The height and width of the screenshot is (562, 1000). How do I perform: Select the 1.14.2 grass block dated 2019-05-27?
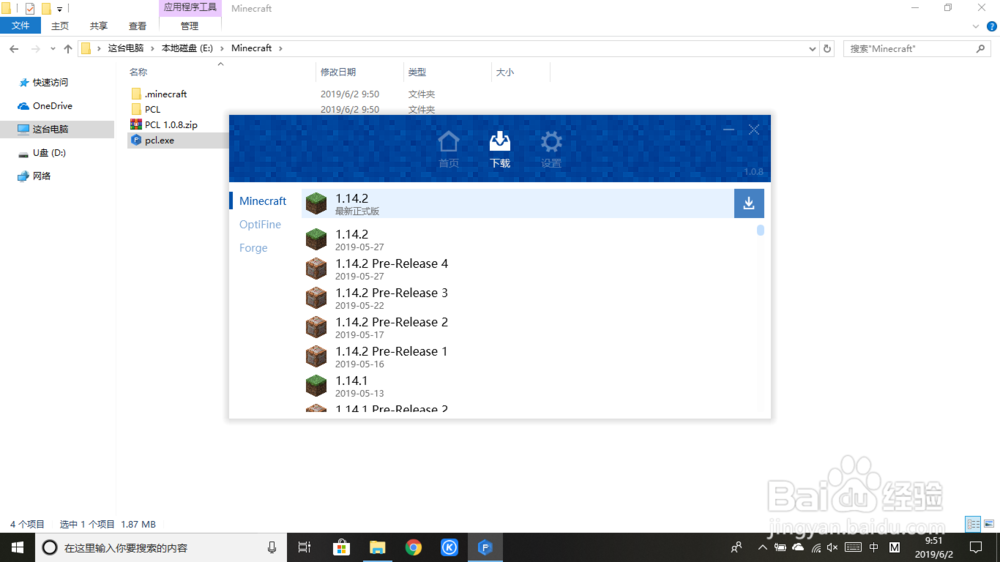(x=316, y=239)
